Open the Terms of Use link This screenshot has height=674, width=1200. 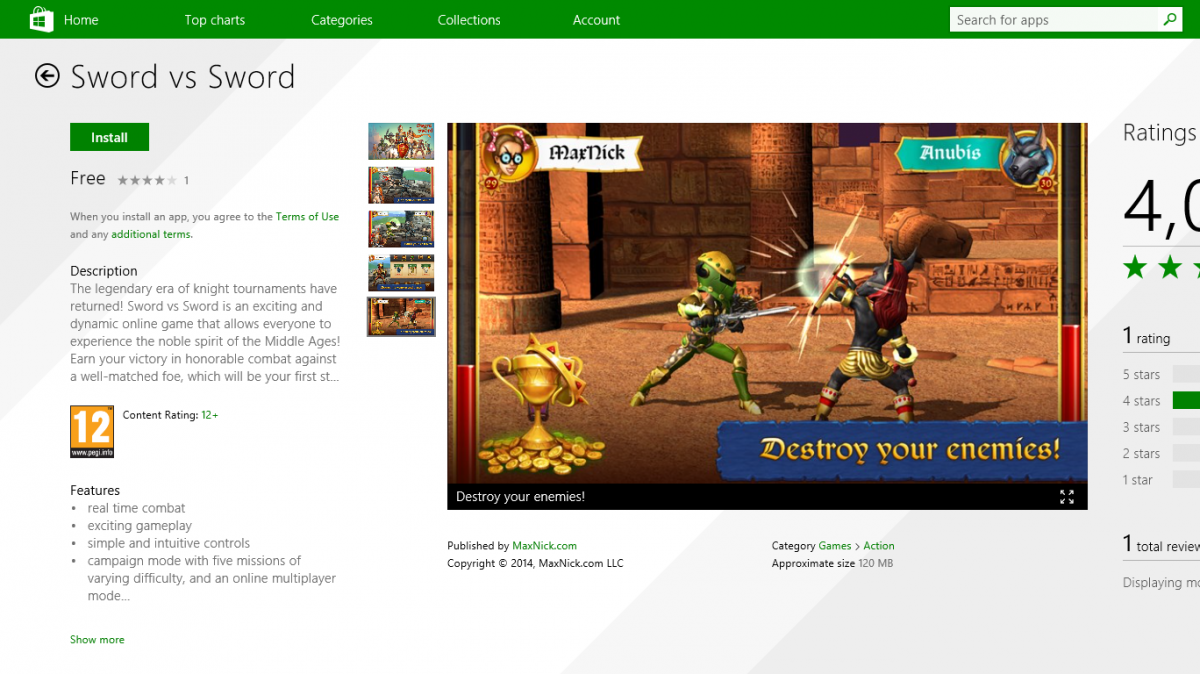coord(307,216)
